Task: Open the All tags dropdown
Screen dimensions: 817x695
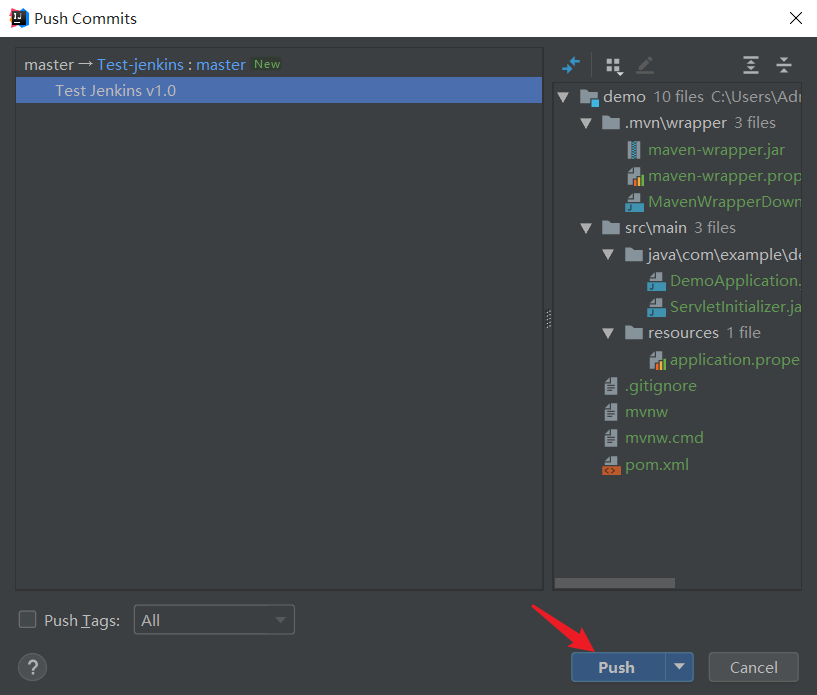Action: (x=213, y=620)
